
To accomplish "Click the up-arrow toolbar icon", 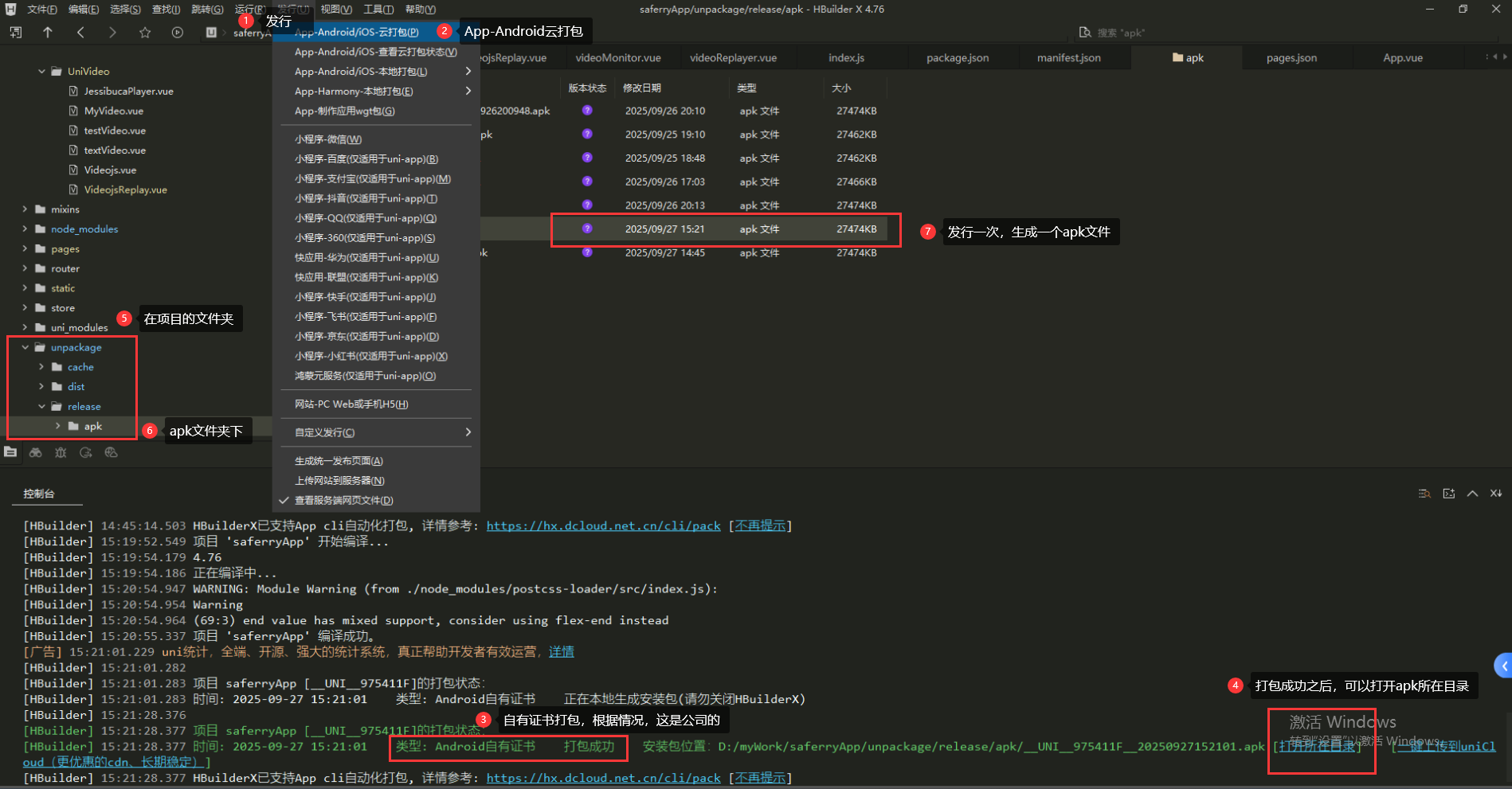I will click(x=48, y=33).
